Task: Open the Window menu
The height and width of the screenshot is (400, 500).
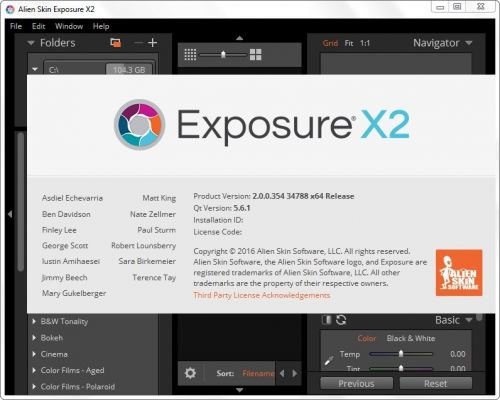Action: point(69,26)
